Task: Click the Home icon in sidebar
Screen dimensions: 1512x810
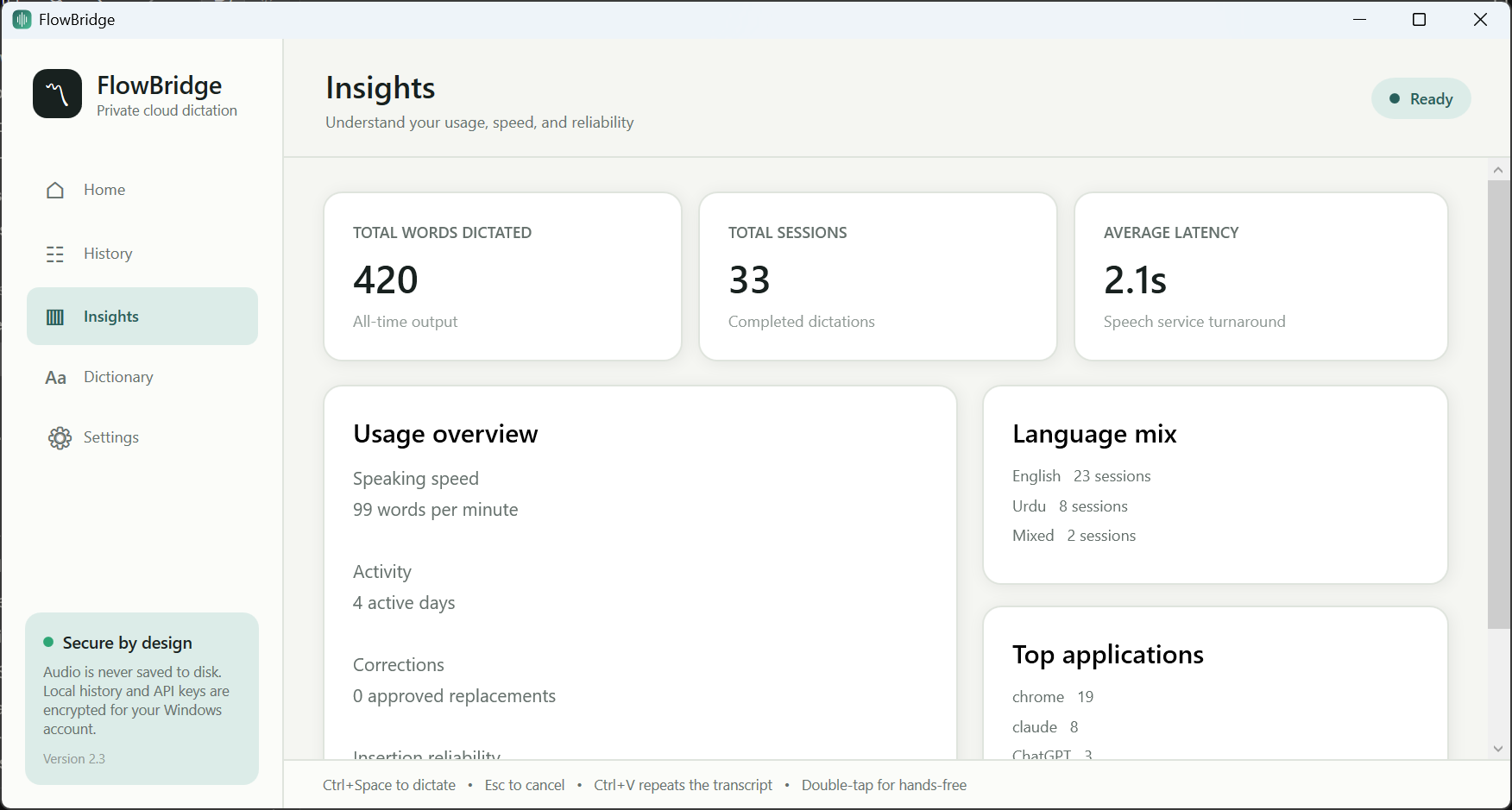Action: [55, 190]
